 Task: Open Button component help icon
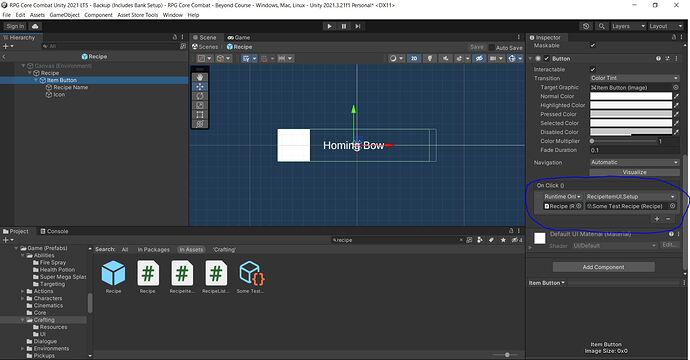[x=658, y=59]
